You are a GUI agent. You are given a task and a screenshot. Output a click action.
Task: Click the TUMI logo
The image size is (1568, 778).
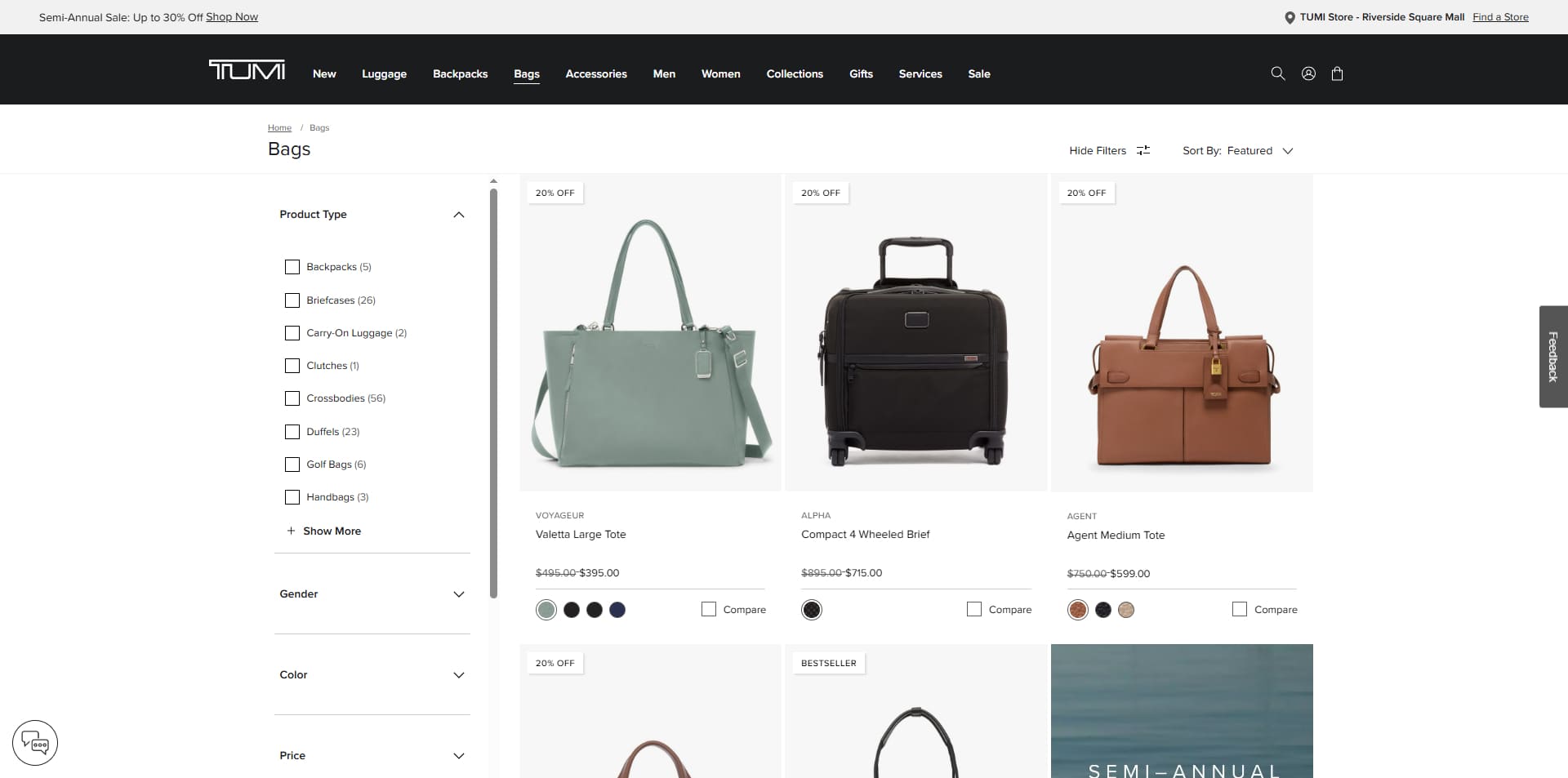(247, 70)
